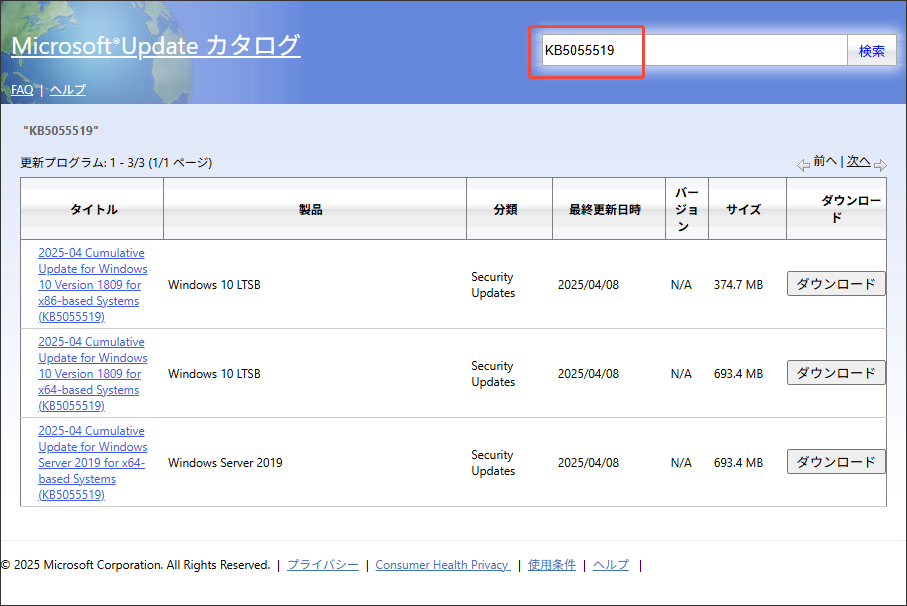The image size is (907, 606).
Task: Open the ヘルプ link in header
Action: pyautogui.click(x=68, y=90)
